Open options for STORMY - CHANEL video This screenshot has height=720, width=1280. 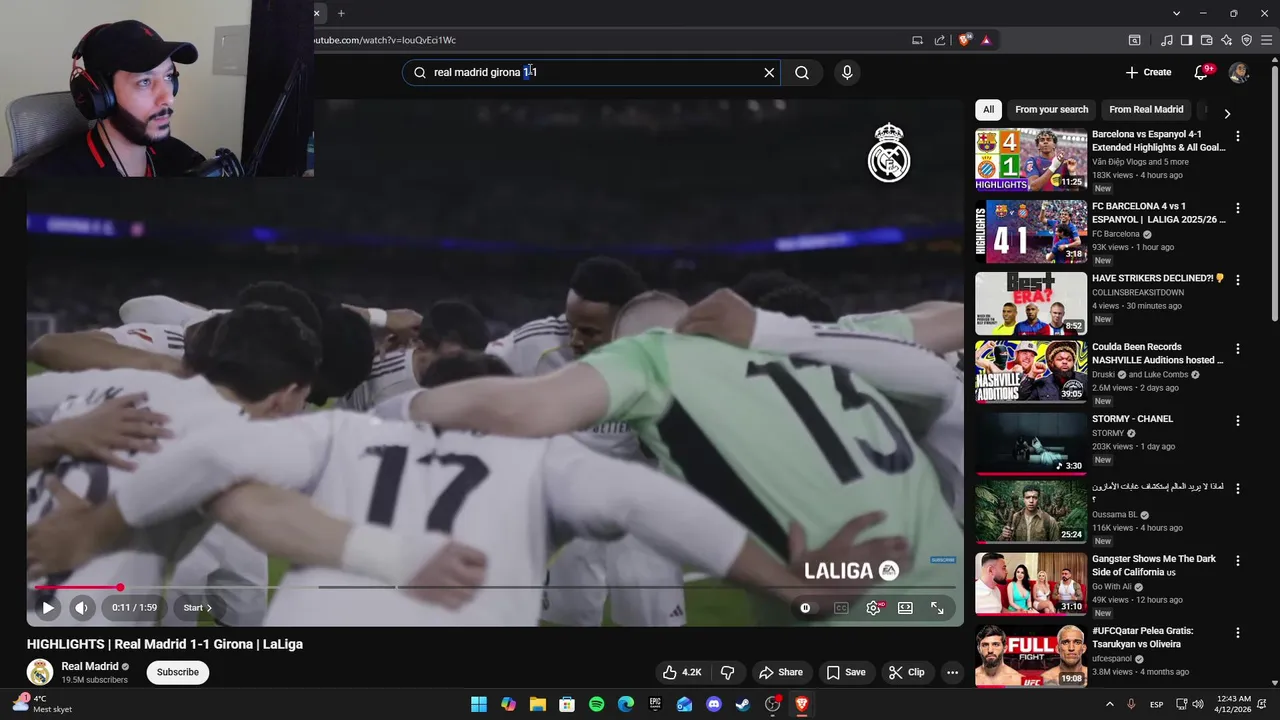click(x=1238, y=421)
